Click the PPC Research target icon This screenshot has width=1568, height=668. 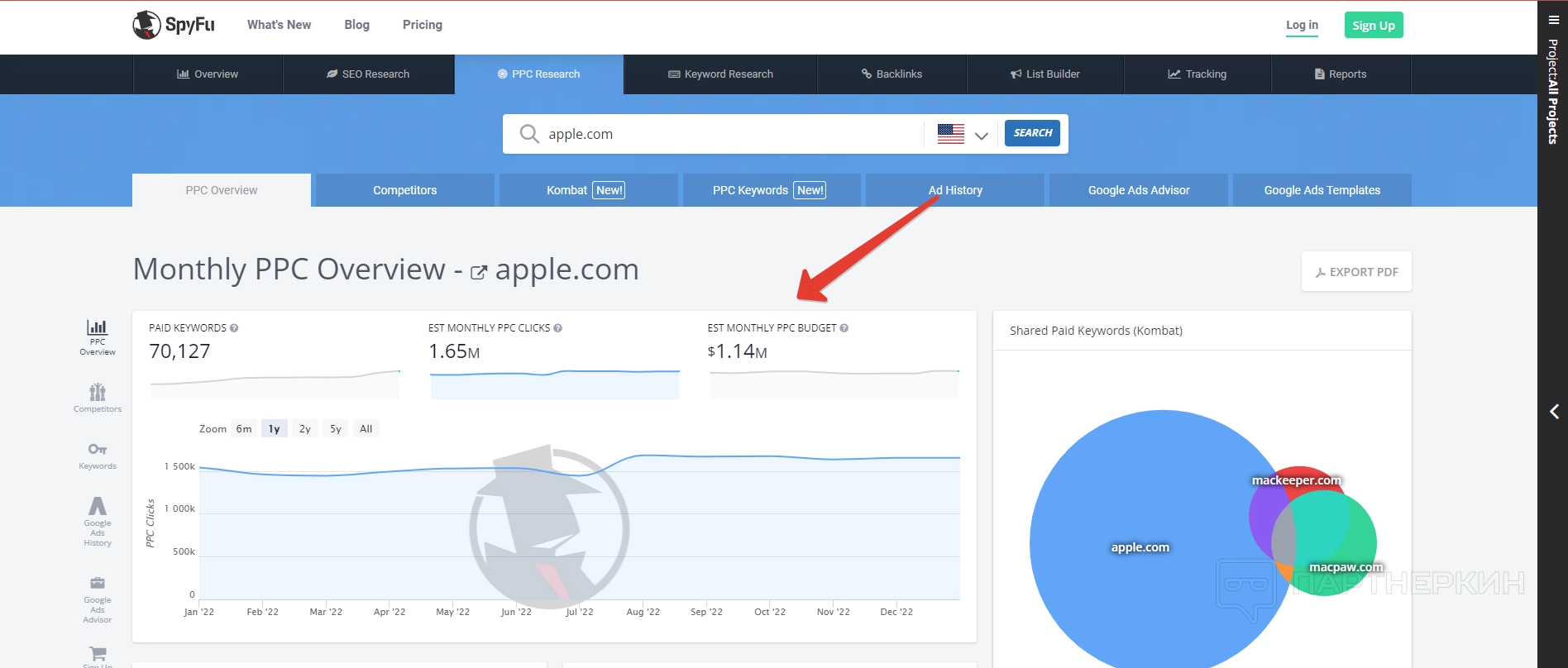click(x=502, y=74)
